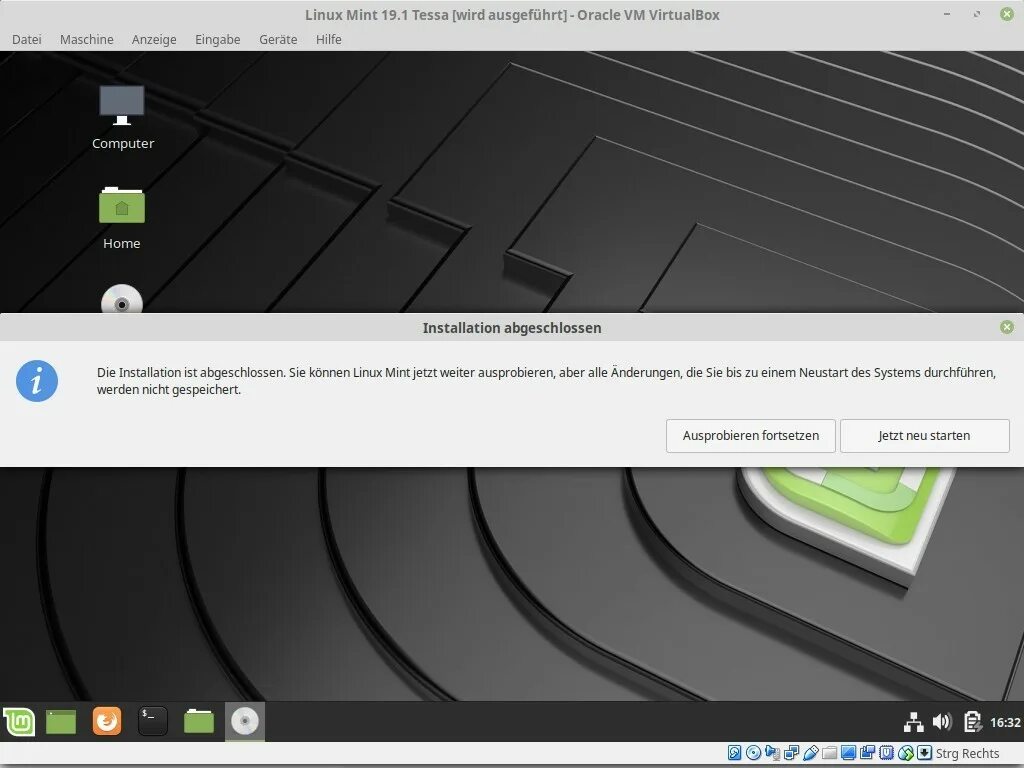
Task: Open the Computer desktop icon
Action: click(x=122, y=118)
